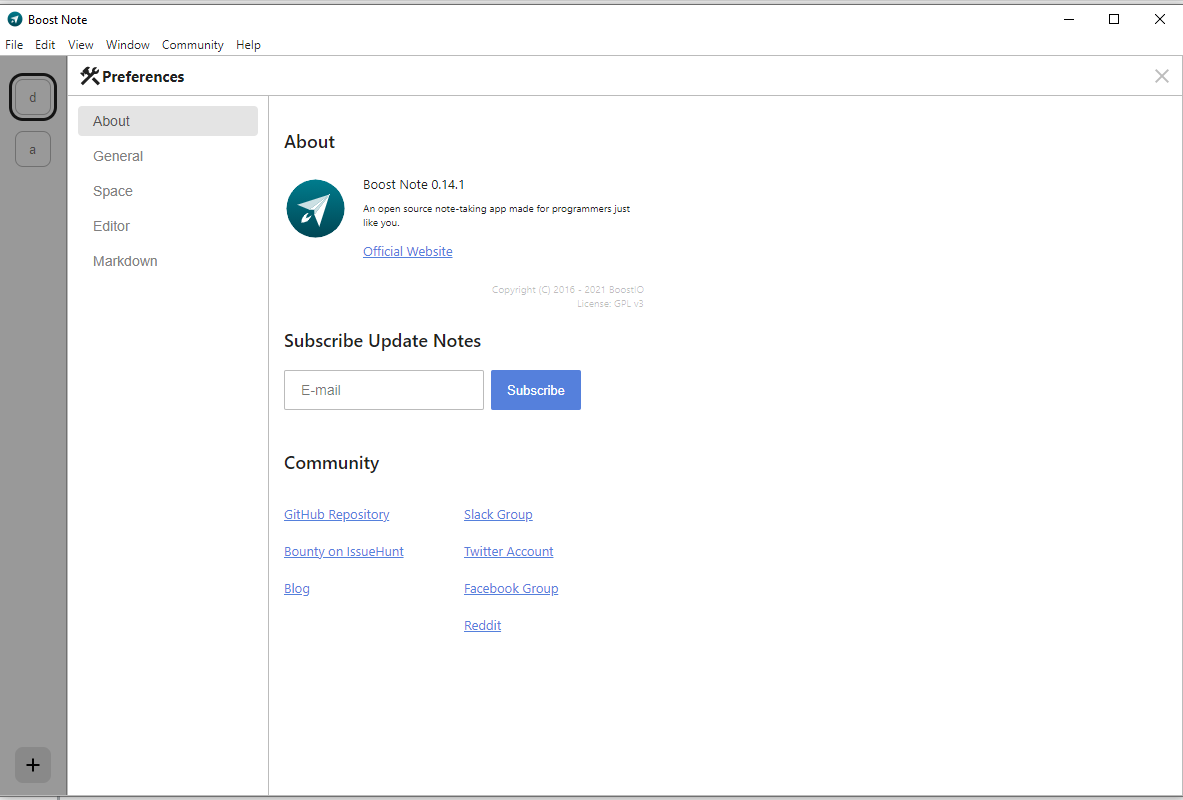The image size is (1183, 800).
Task: Click the 'Subscribe Update Notes' heading
Action: pos(383,341)
